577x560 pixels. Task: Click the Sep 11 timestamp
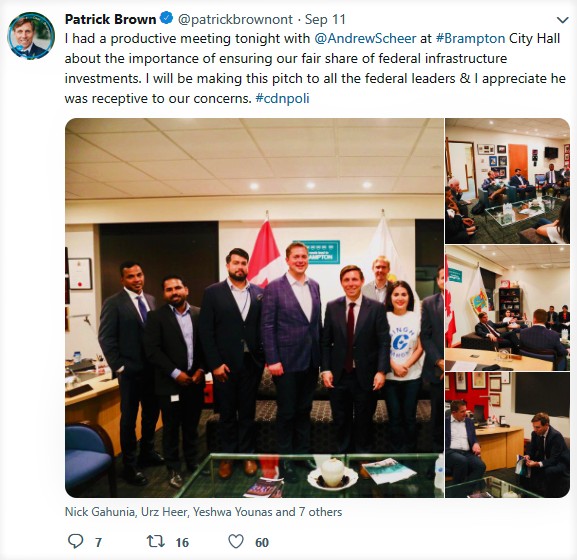tap(325, 20)
